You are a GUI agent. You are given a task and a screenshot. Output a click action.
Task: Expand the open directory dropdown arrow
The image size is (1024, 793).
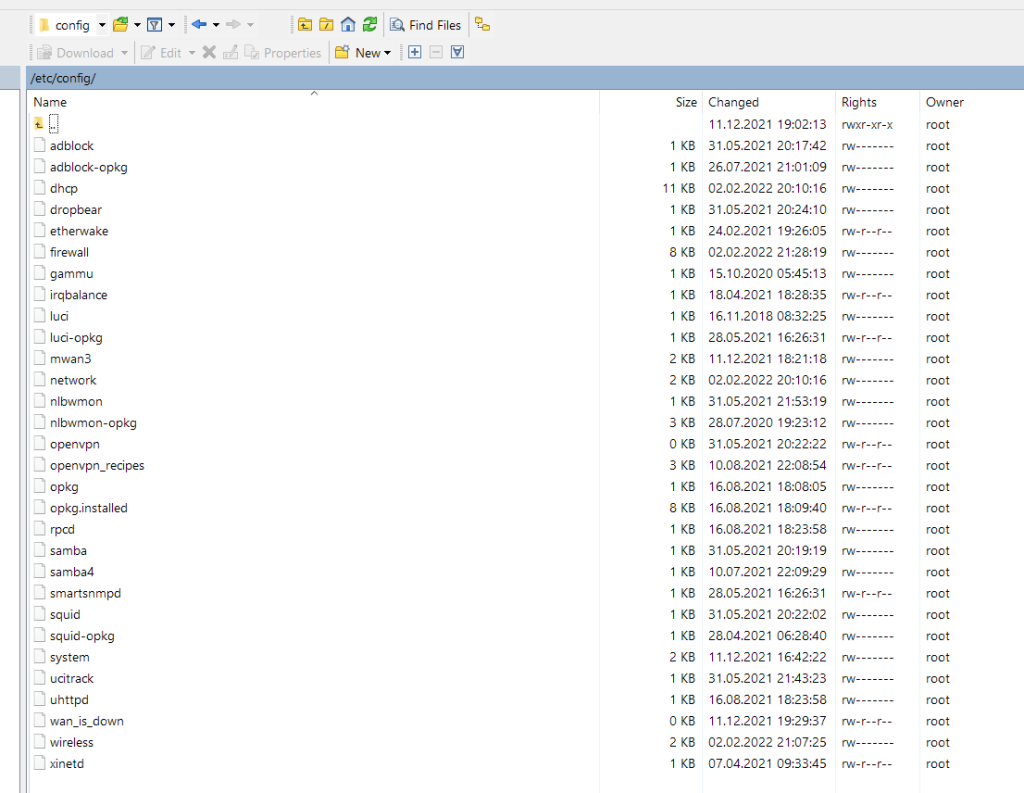click(137, 25)
